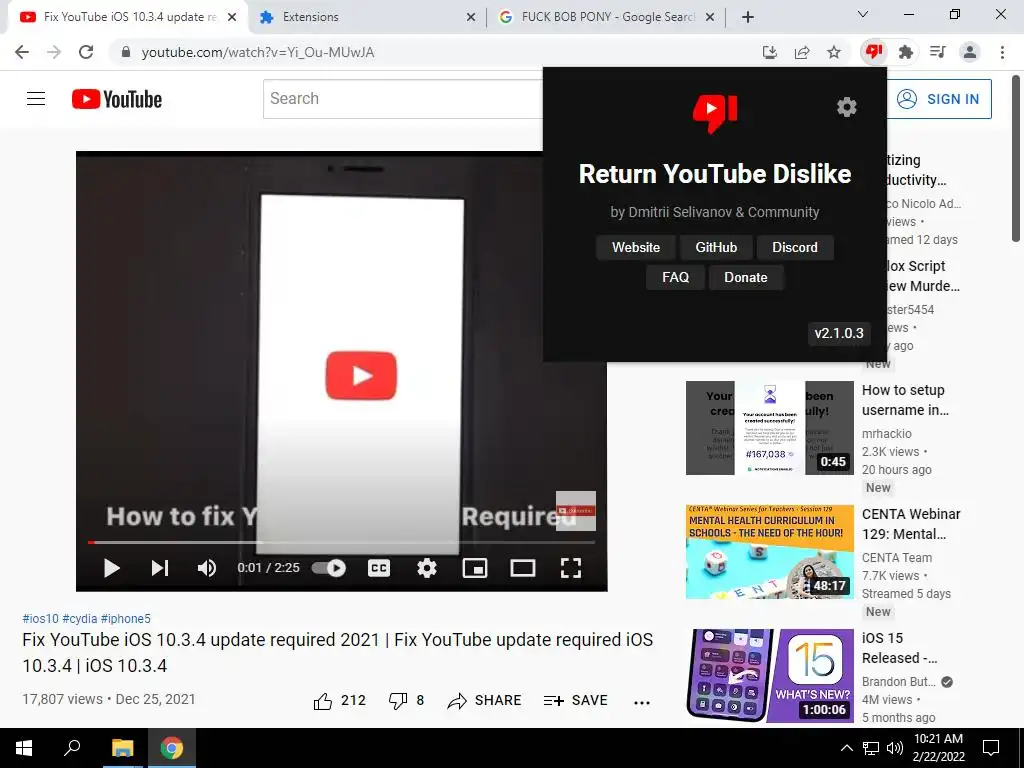This screenshot has height=768, width=1024.
Task: Click the SIGN IN button
Action: pyautogui.click(x=939, y=99)
